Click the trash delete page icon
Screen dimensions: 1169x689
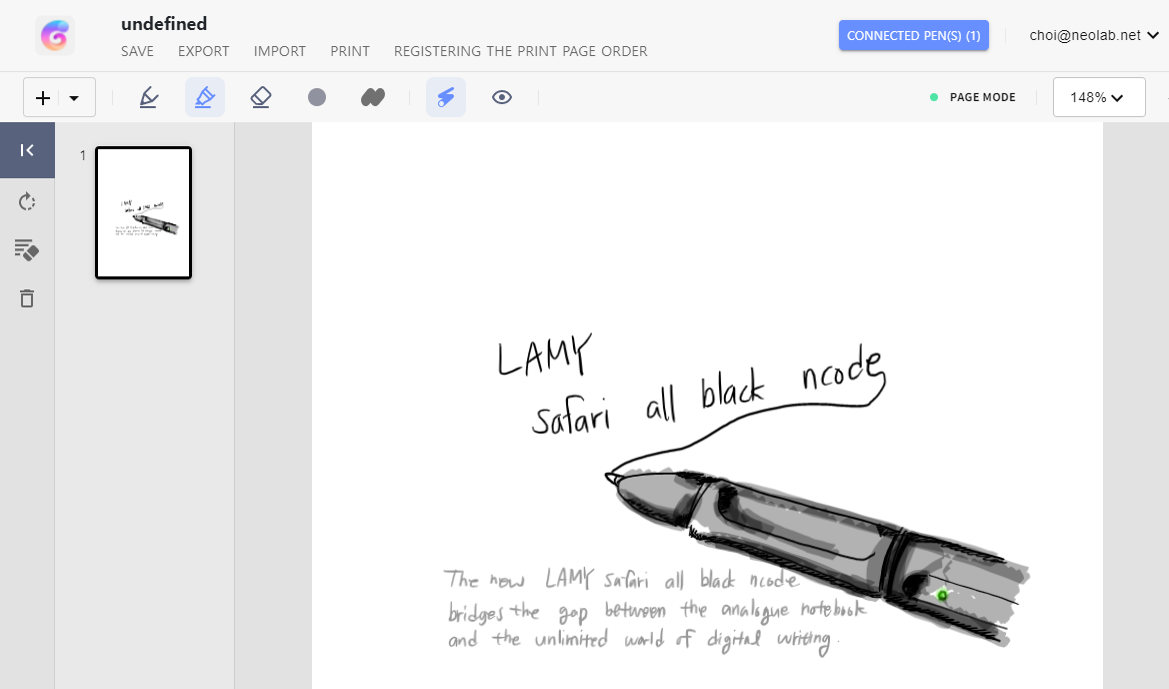point(27,298)
